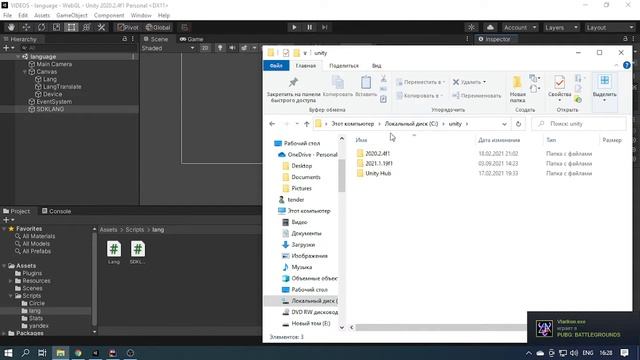Screen dimensions: 640x360
Task: Click Удалить in Explorer ribbon
Action: pos(469,82)
